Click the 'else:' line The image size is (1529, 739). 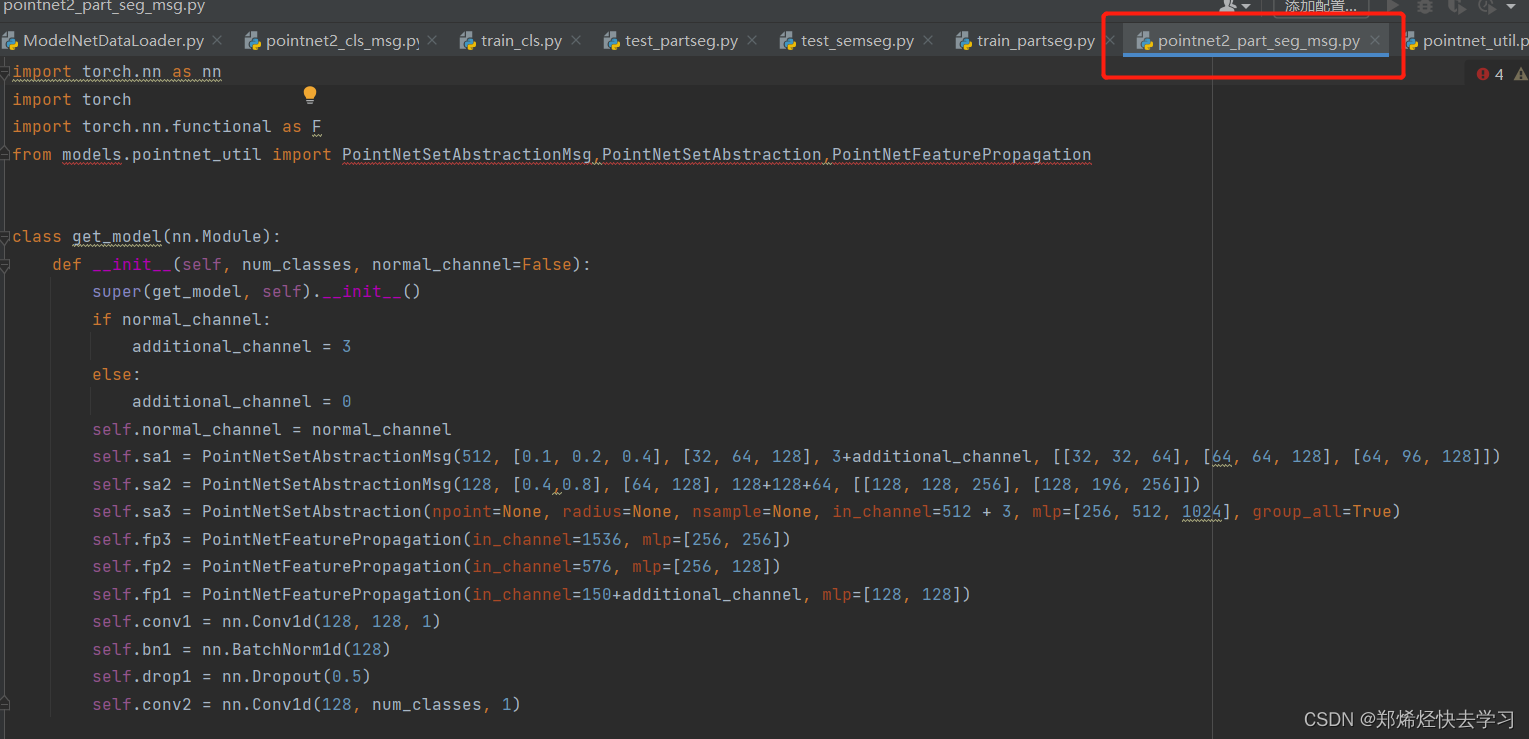117,375
